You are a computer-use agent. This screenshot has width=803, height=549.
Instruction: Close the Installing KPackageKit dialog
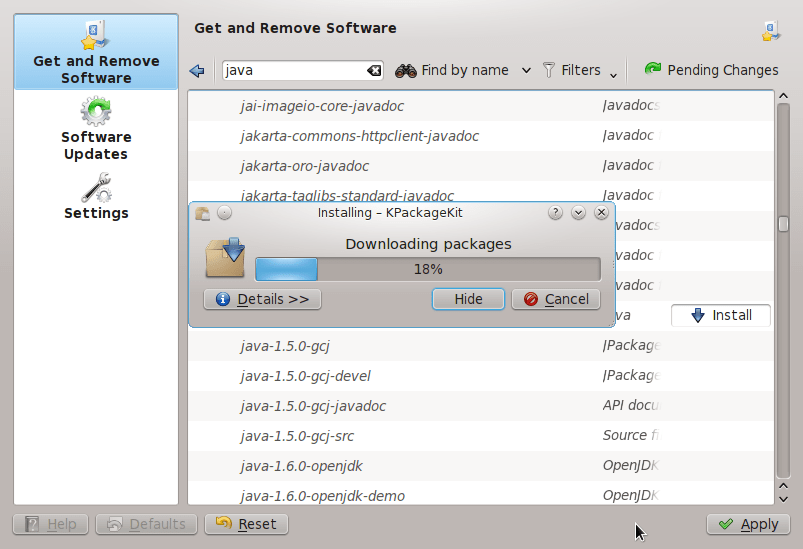601,213
